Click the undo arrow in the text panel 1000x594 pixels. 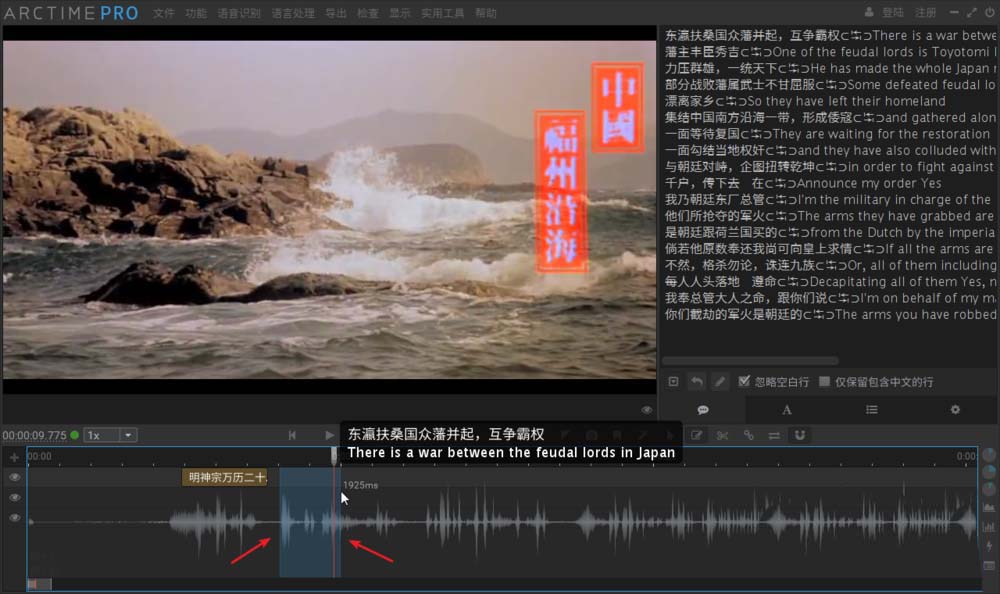point(696,381)
